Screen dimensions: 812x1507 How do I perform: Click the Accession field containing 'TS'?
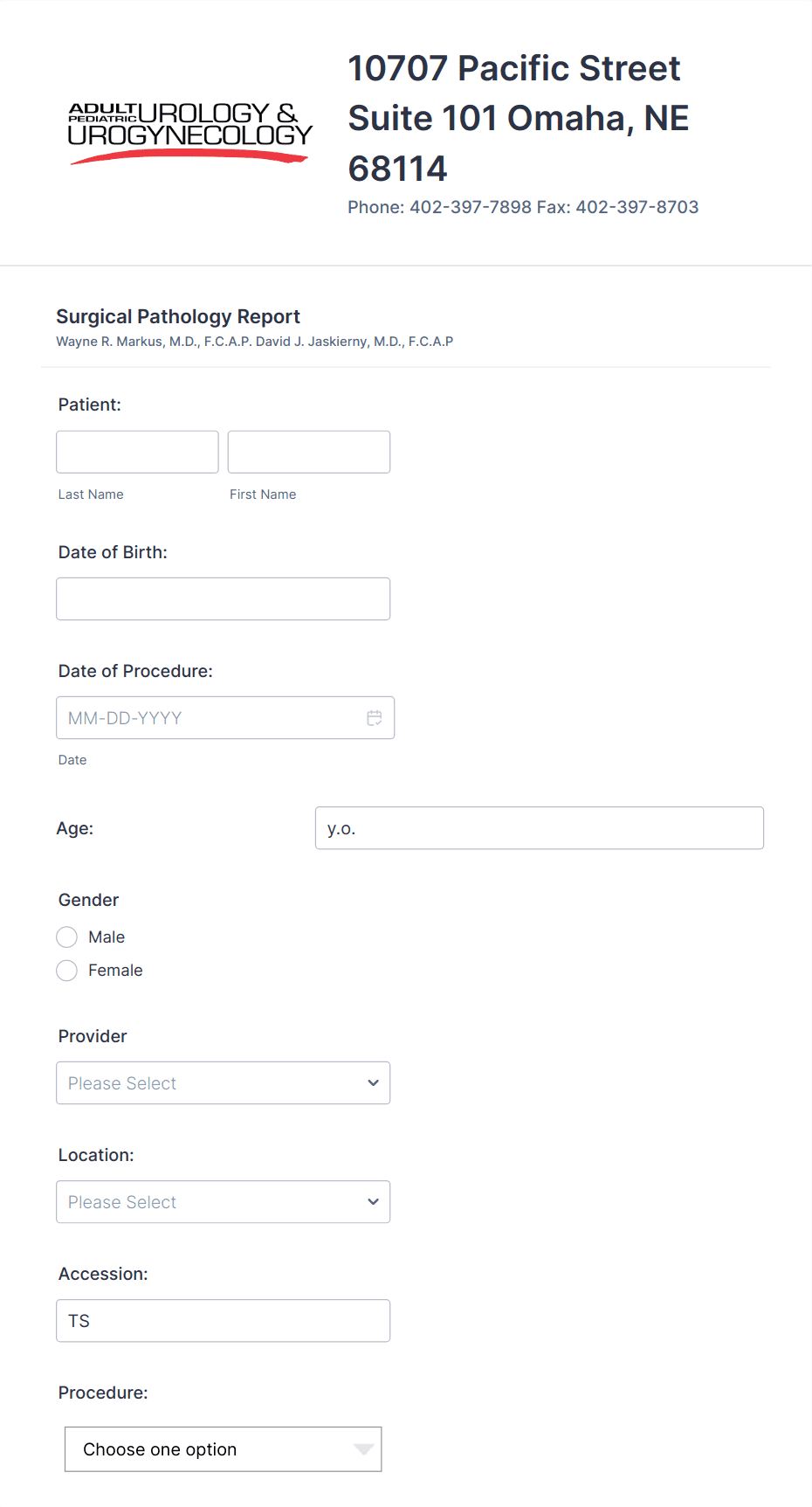click(x=223, y=1320)
